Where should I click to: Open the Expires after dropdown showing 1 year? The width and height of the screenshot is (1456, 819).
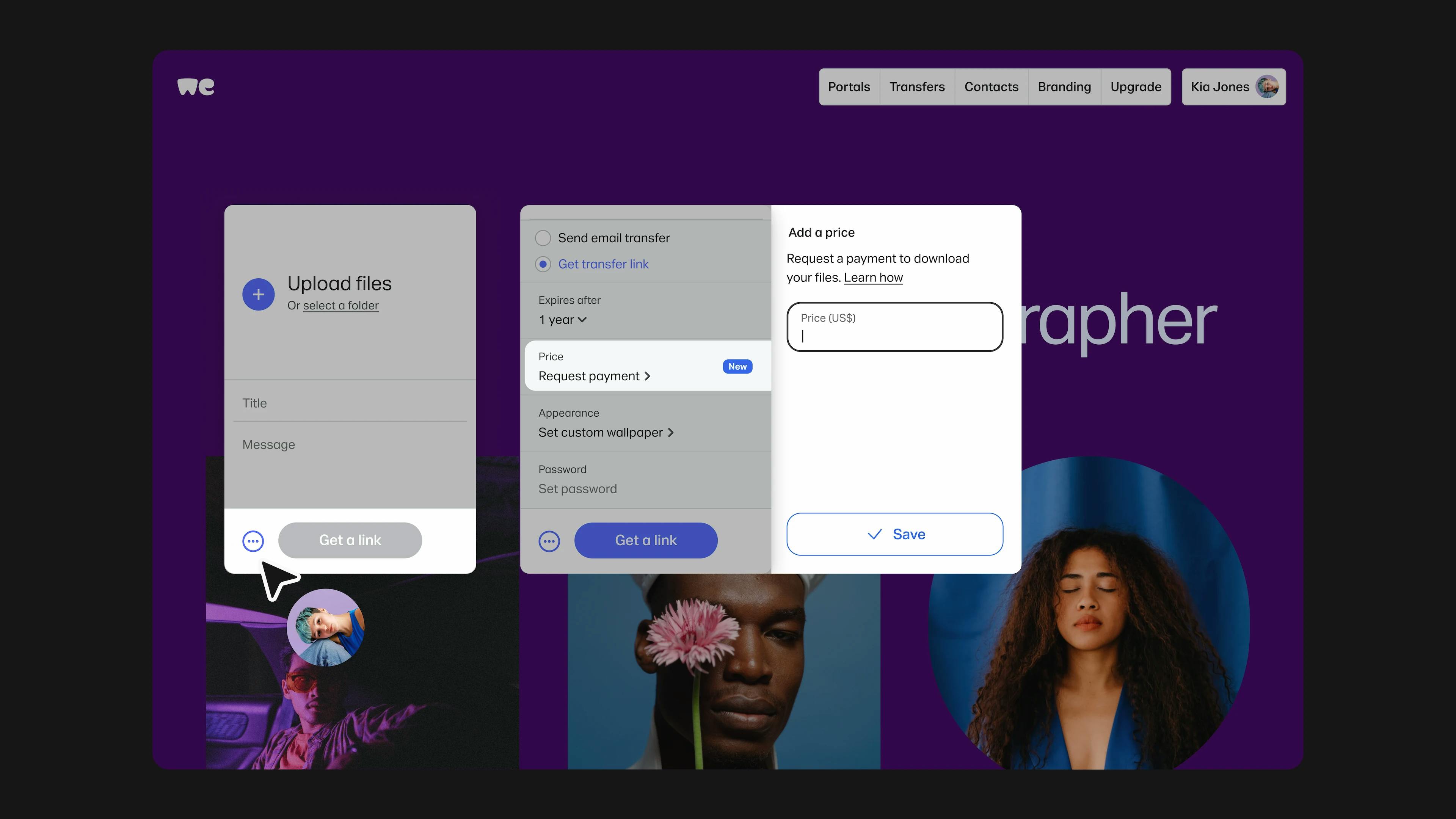pyautogui.click(x=561, y=319)
